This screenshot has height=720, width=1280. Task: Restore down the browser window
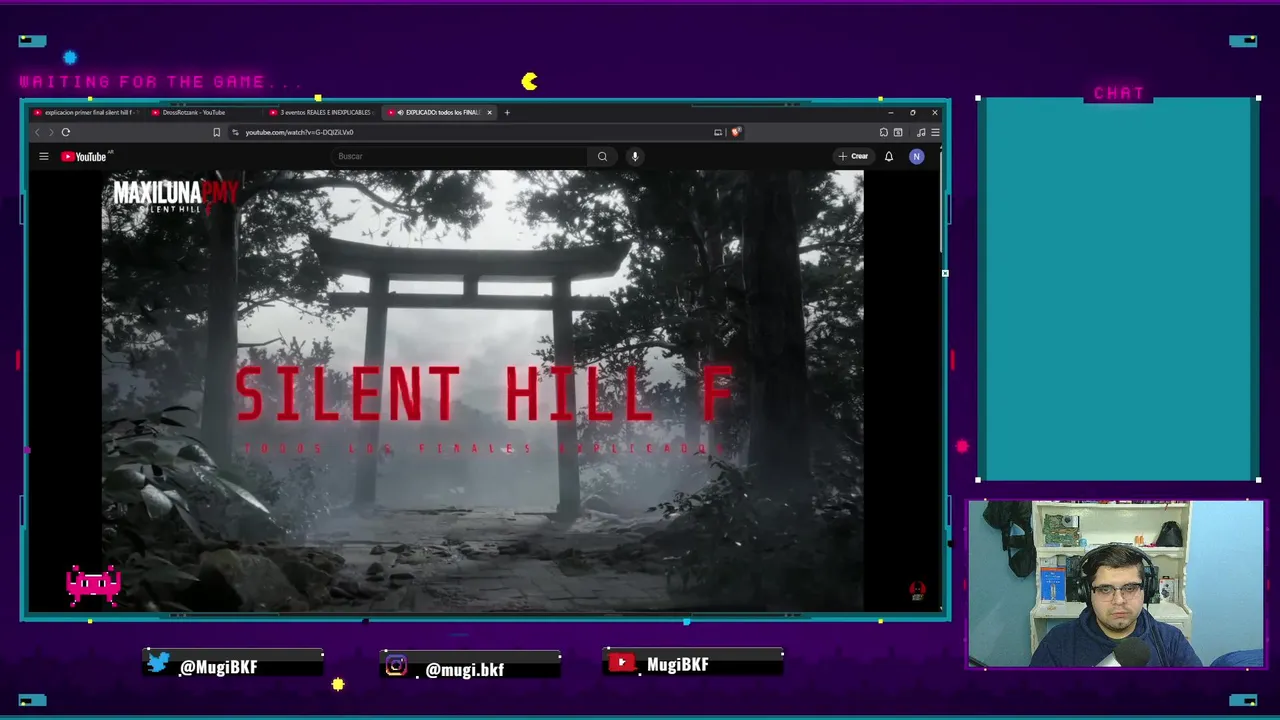coord(912,112)
